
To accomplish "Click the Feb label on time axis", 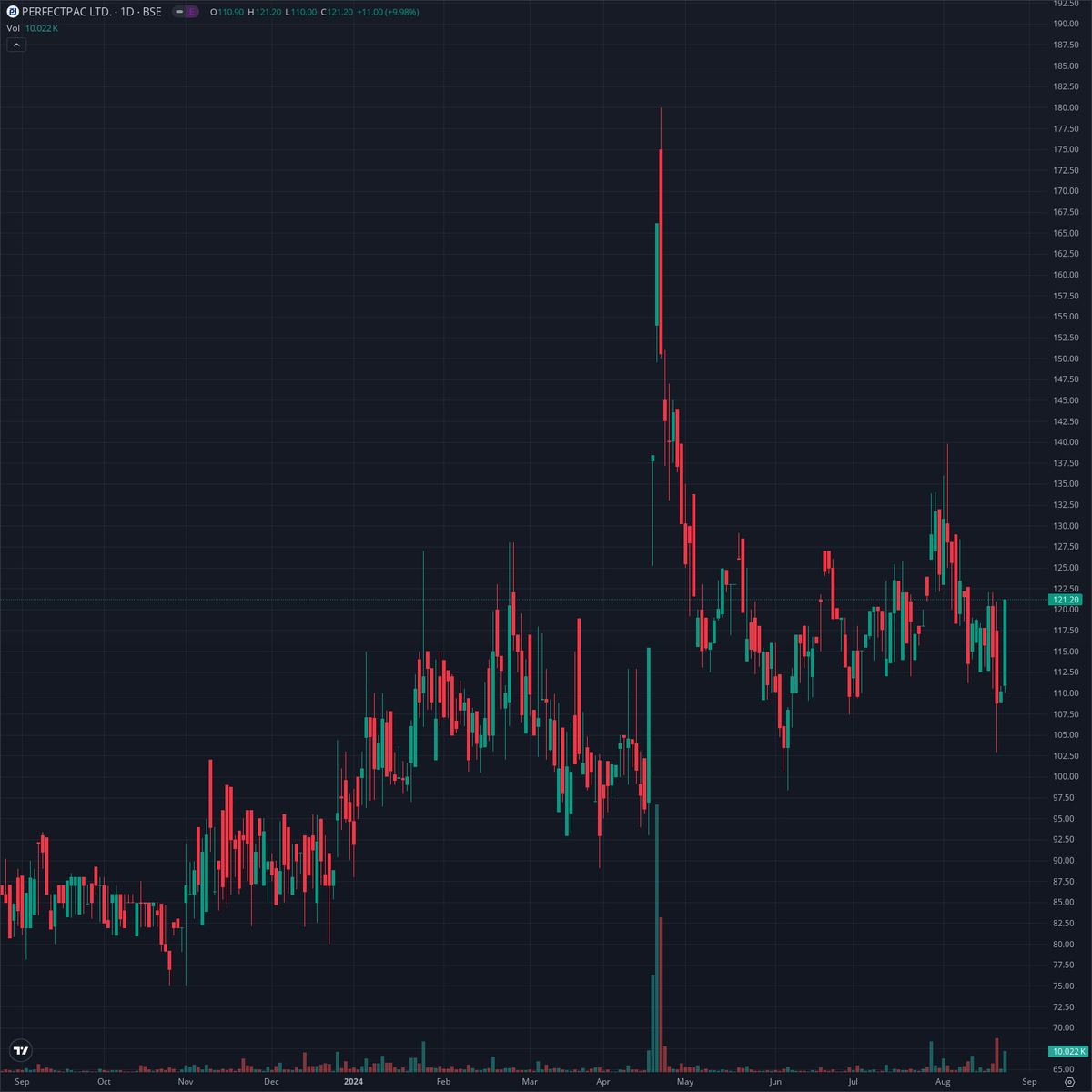I will pos(443,1082).
